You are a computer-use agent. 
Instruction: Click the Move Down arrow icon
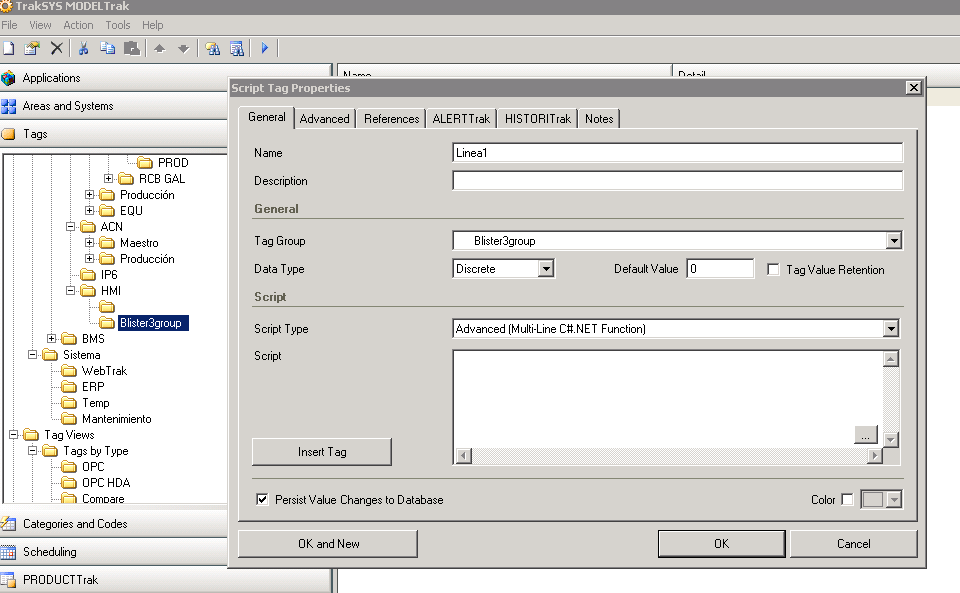(183, 49)
